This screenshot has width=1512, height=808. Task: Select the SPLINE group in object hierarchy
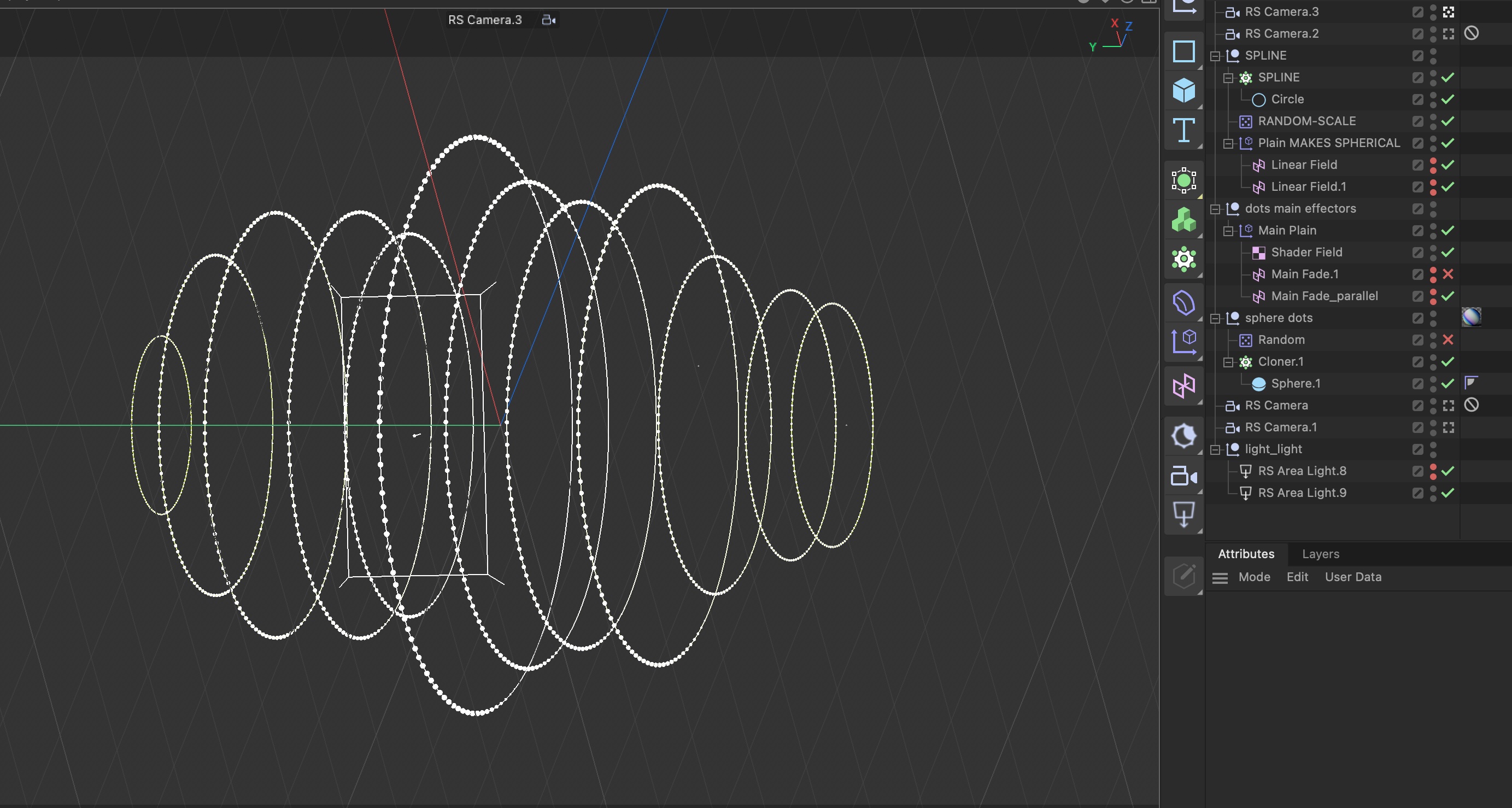[x=1265, y=55]
